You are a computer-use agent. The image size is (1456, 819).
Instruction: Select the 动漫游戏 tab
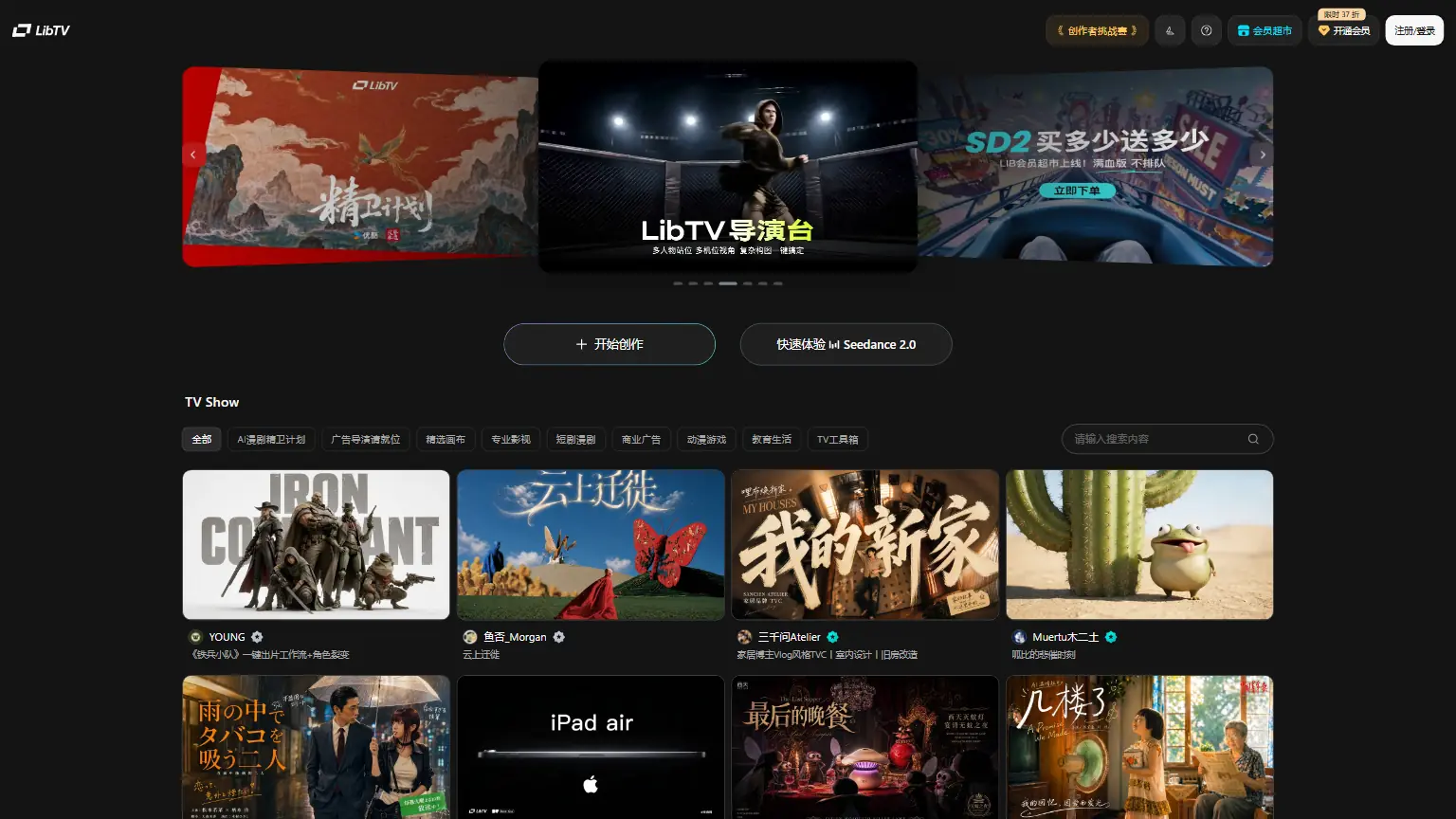coord(706,439)
